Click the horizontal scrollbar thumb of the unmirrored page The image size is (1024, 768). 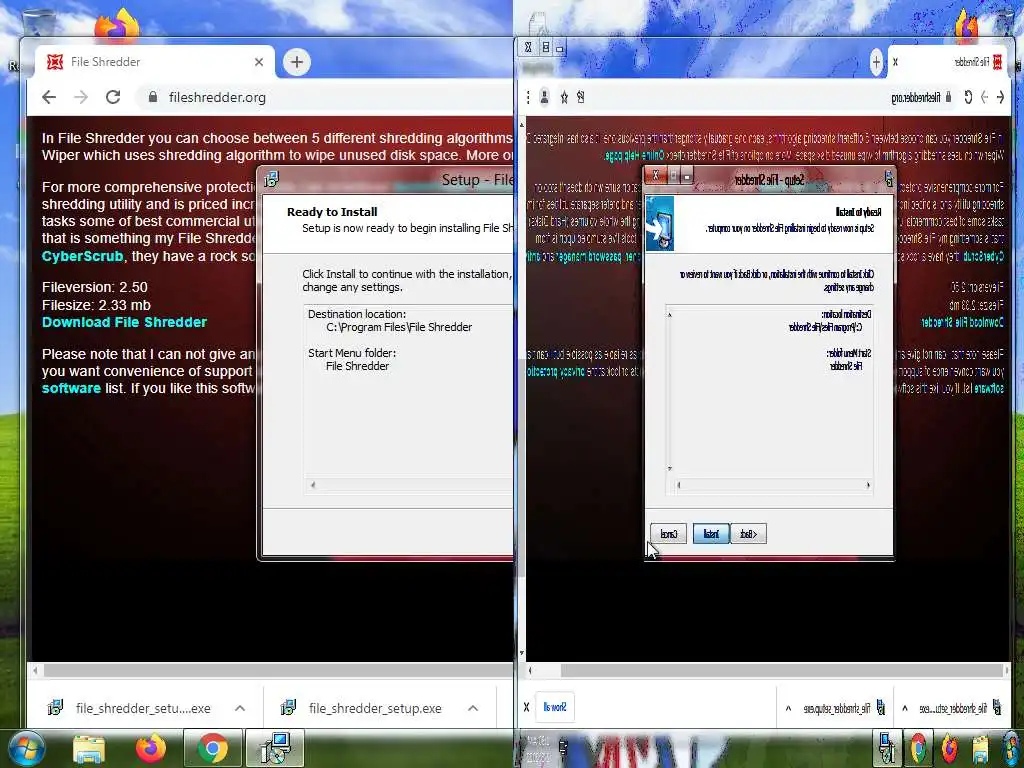(278, 670)
